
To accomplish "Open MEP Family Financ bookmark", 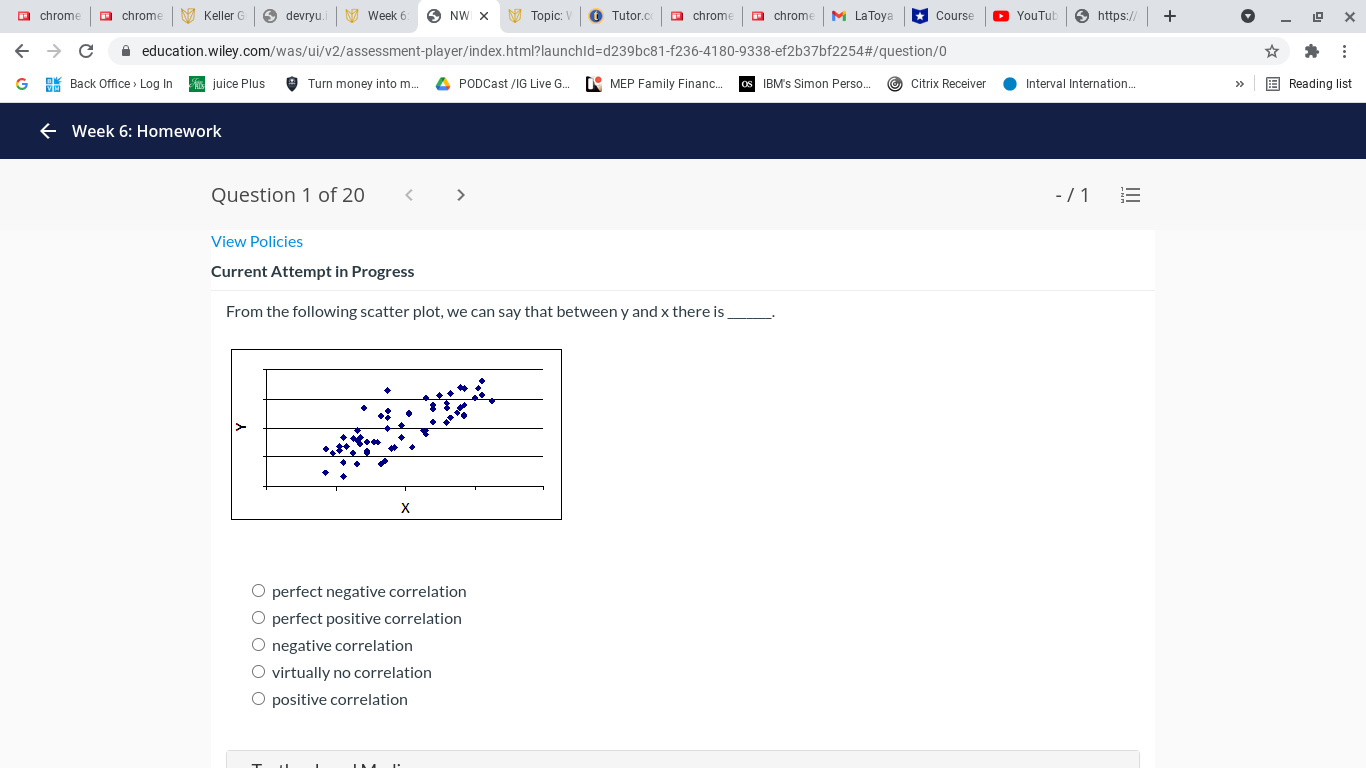I will [655, 84].
